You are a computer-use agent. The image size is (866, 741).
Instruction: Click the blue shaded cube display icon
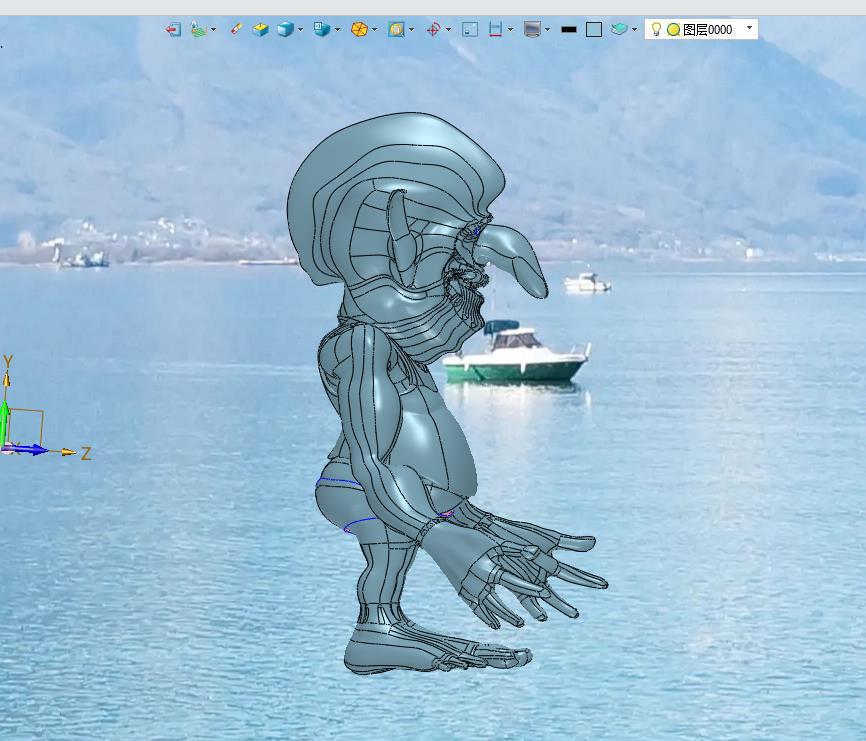(286, 29)
